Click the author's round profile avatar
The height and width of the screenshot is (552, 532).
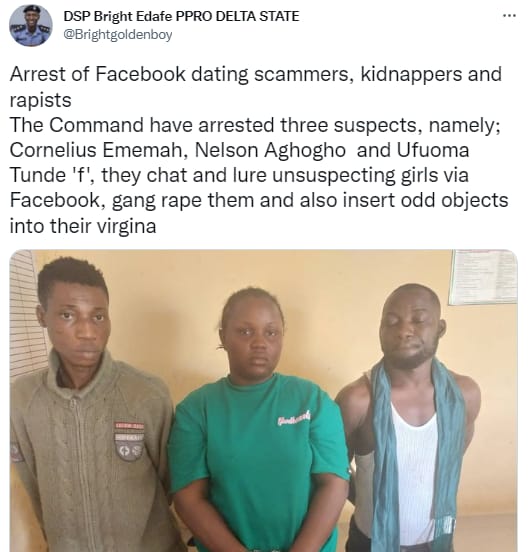[x=31, y=25]
